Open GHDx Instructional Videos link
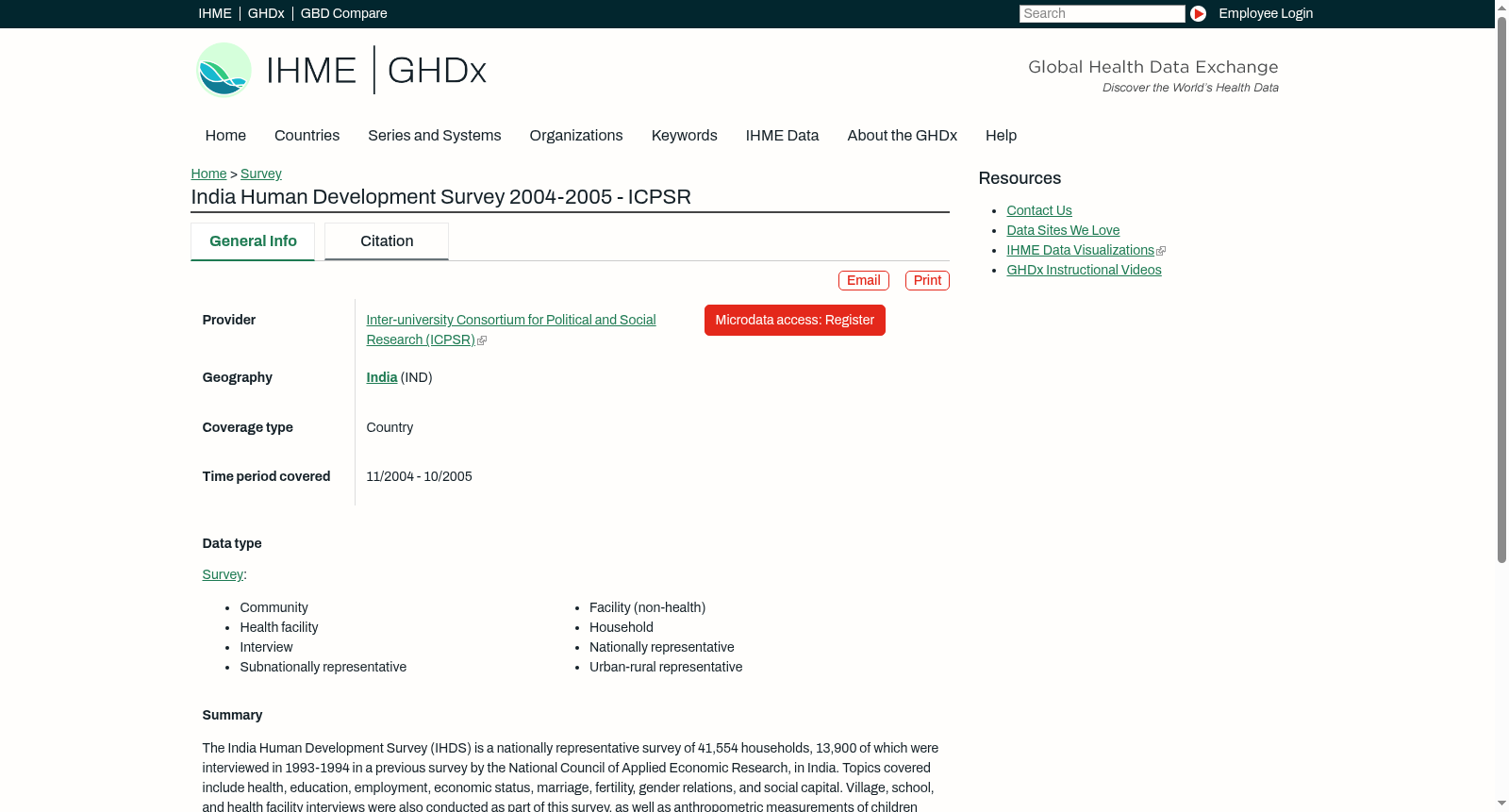1509x812 pixels. pyautogui.click(x=1084, y=271)
